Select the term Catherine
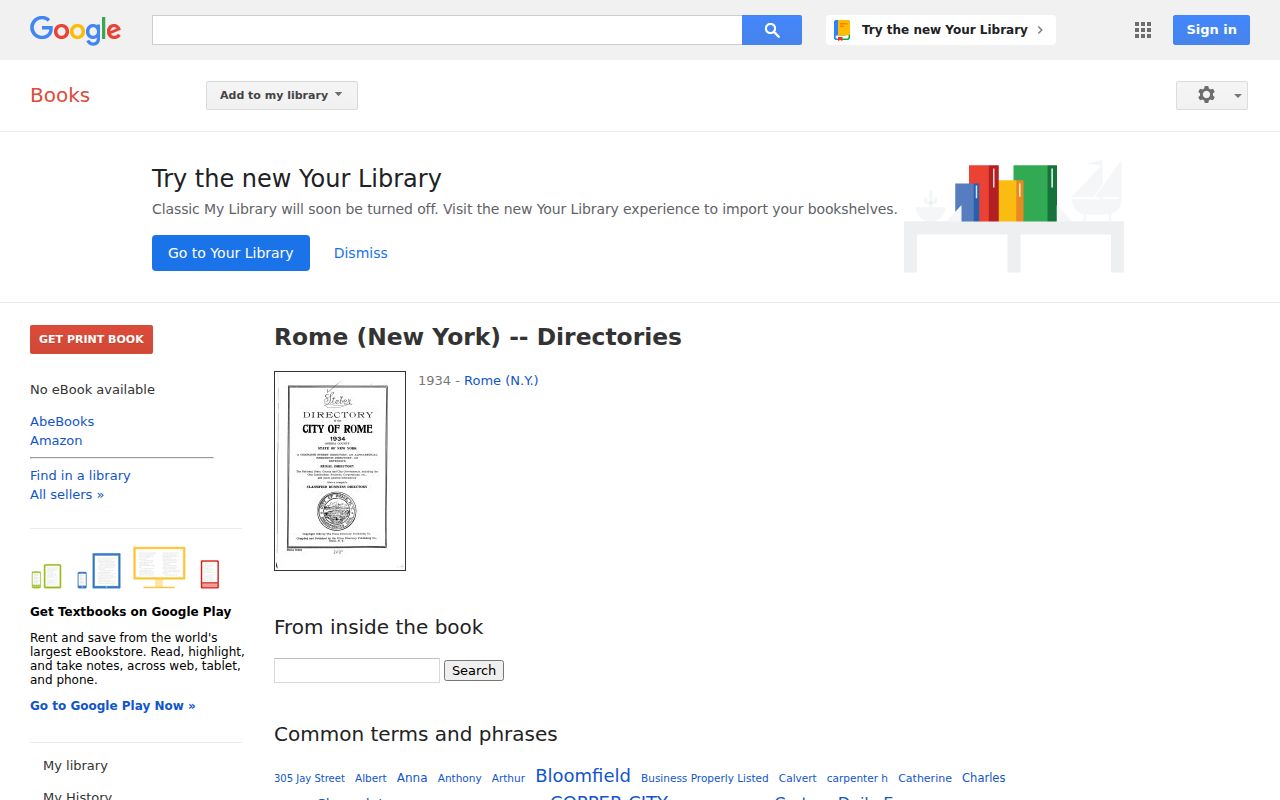 click(x=925, y=777)
